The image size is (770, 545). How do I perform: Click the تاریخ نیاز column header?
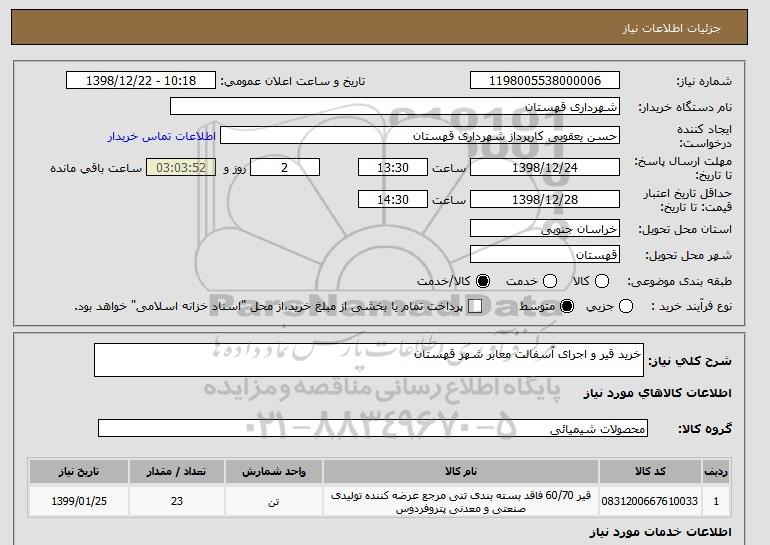pos(79,471)
